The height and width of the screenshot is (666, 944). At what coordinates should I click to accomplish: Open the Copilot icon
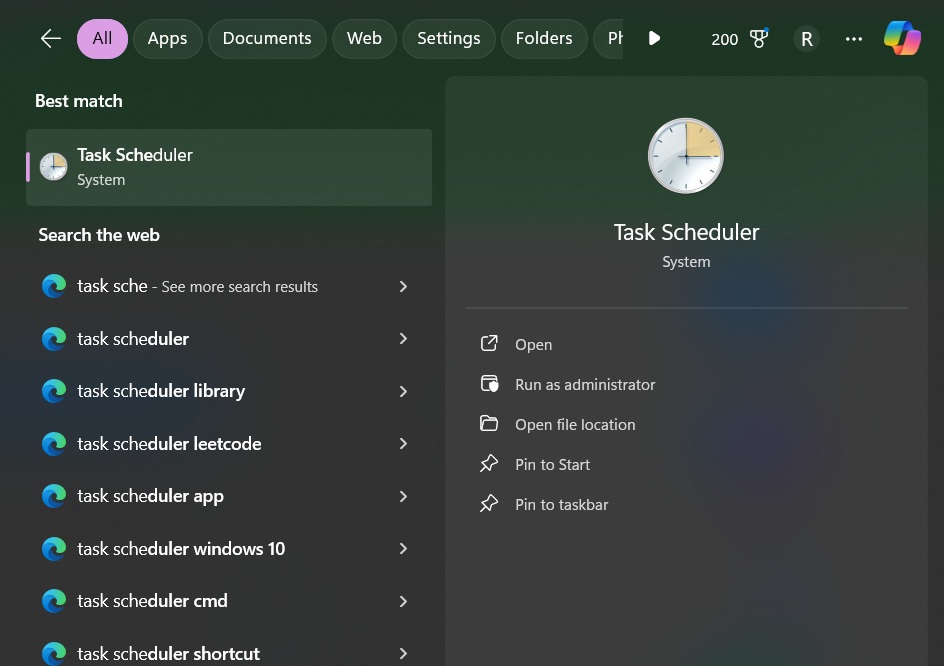coord(902,39)
